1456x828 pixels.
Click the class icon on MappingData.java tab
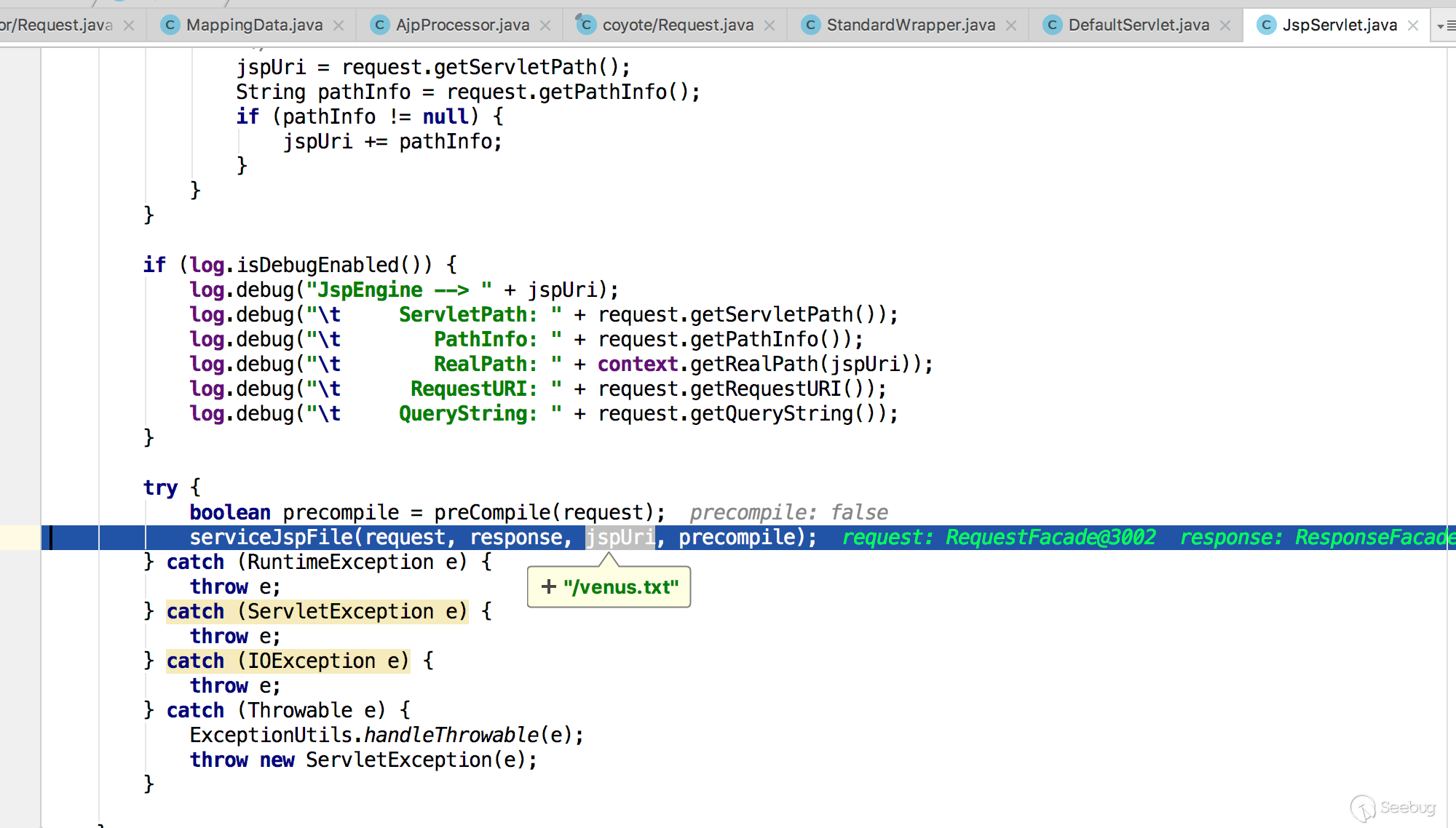click(x=170, y=25)
